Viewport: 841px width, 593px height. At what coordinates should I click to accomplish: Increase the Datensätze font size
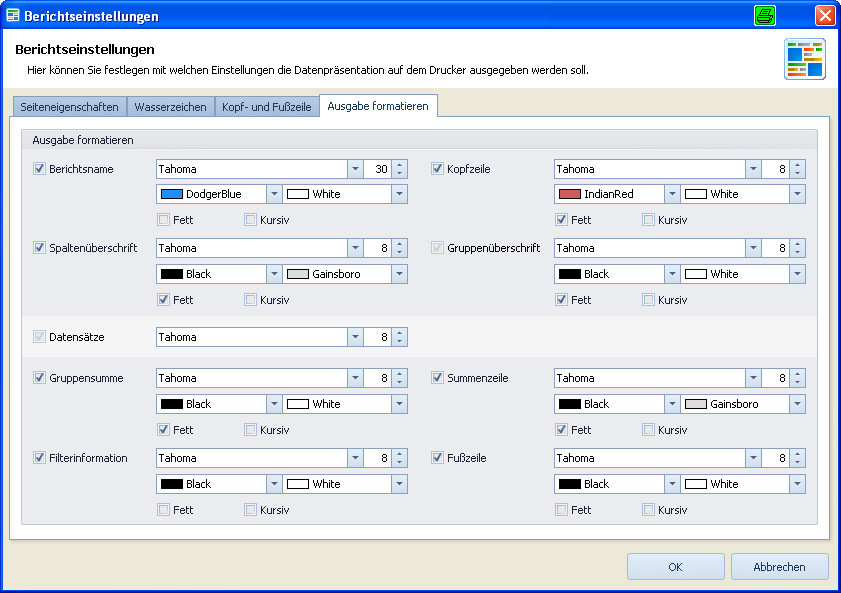tap(400, 333)
